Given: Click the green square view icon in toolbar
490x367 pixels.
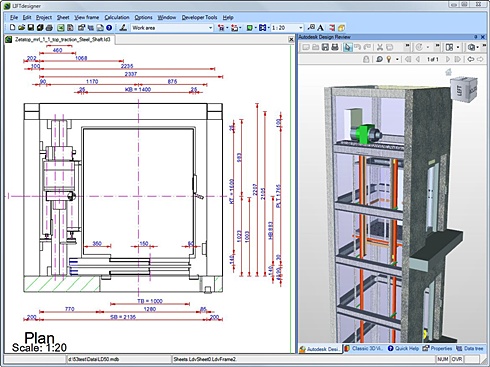Looking at the screenshot, I should [250, 28].
